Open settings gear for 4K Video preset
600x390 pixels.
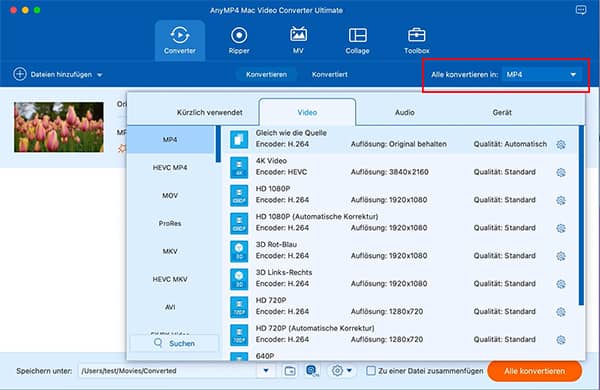(x=561, y=172)
